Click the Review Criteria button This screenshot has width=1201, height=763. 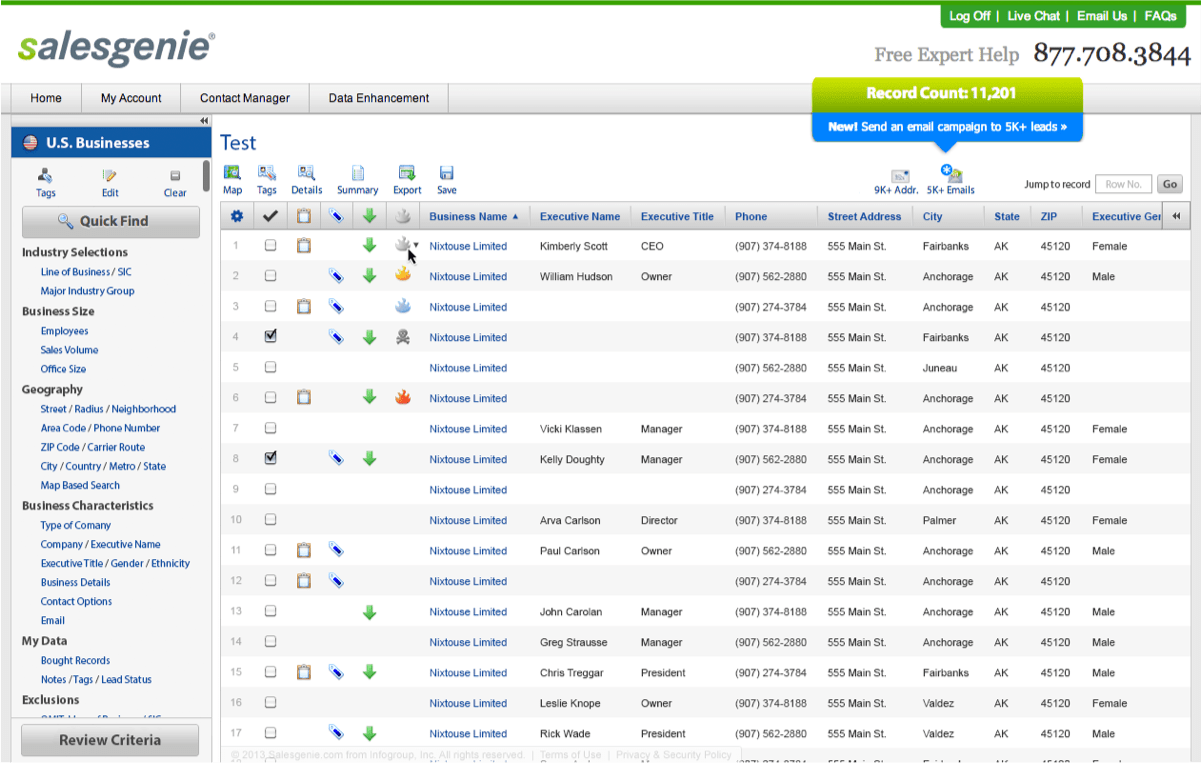110,740
